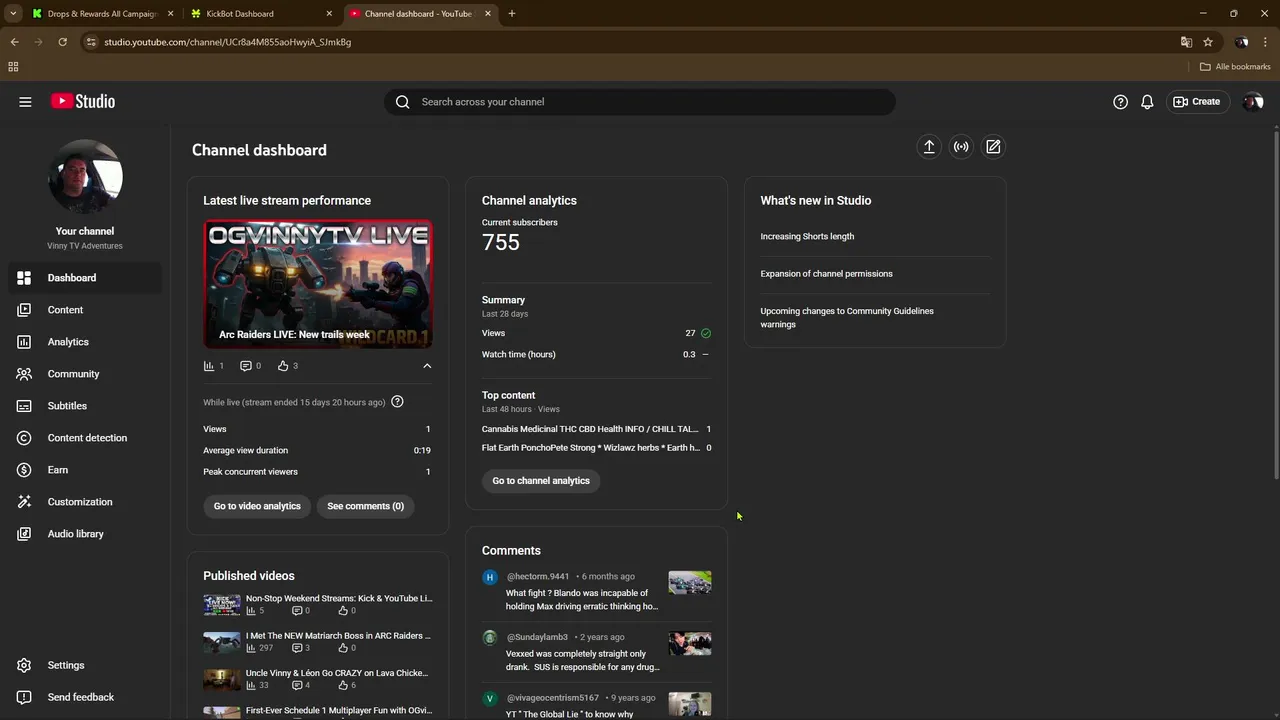Image resolution: width=1280 pixels, height=720 pixels.
Task: Click the Analytics sidebar icon
Action: [x=24, y=341]
